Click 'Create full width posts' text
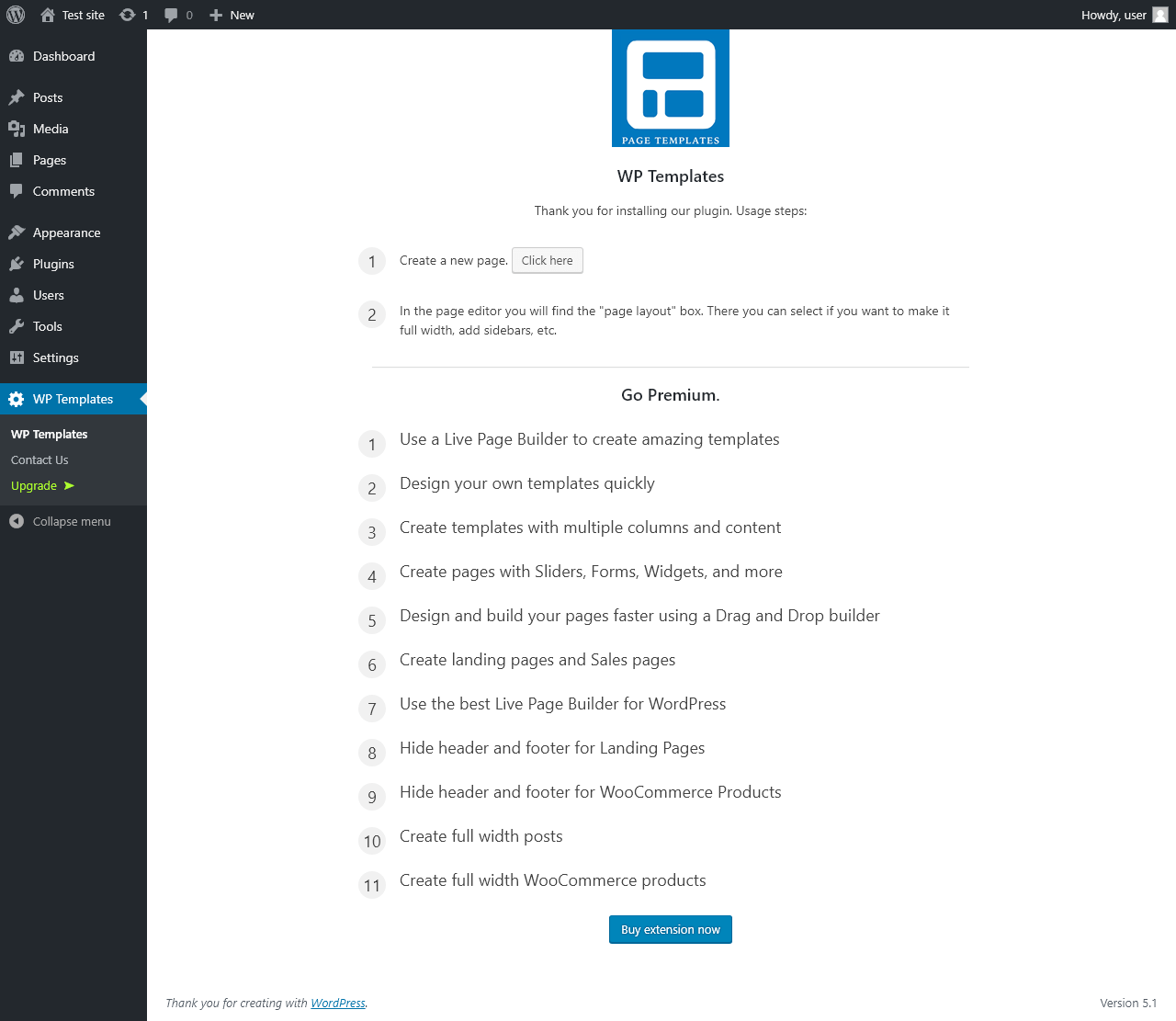This screenshot has height=1021, width=1176. [x=481, y=836]
